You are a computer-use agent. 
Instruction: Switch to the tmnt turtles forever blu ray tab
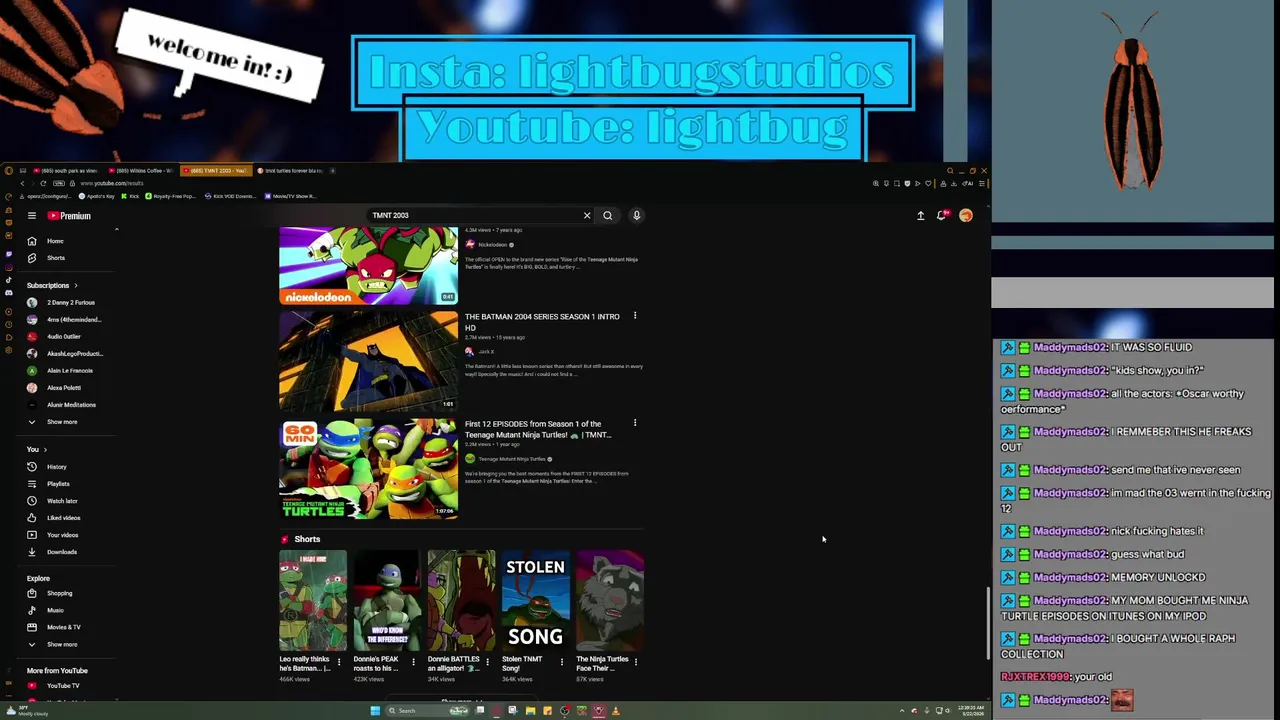290,171
